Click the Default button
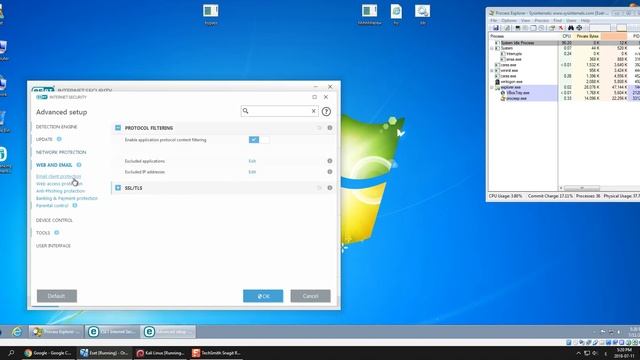This screenshot has height=360, width=640. point(57,296)
